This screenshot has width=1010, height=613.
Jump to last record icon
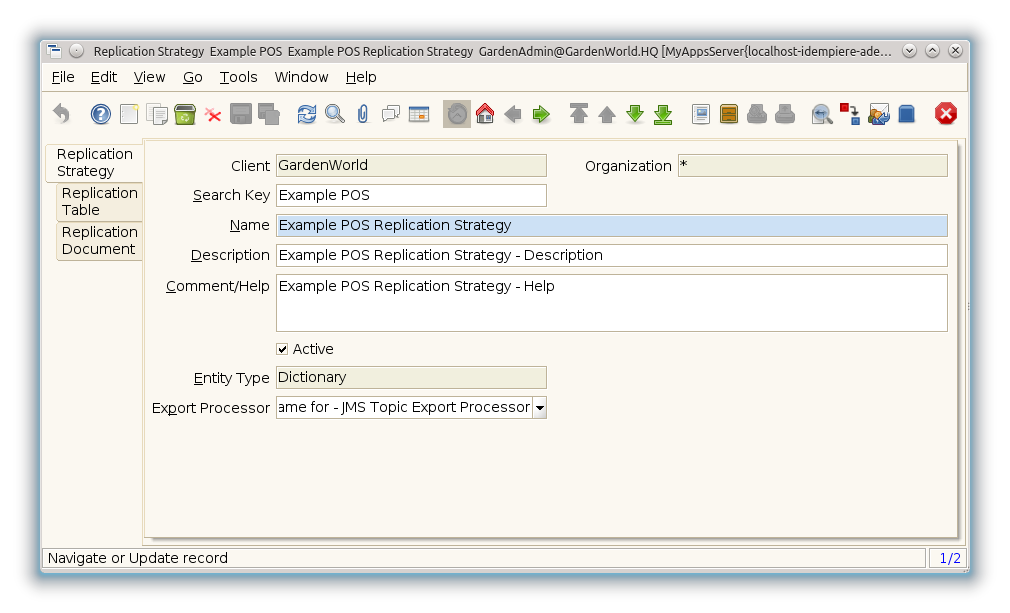tap(663, 114)
